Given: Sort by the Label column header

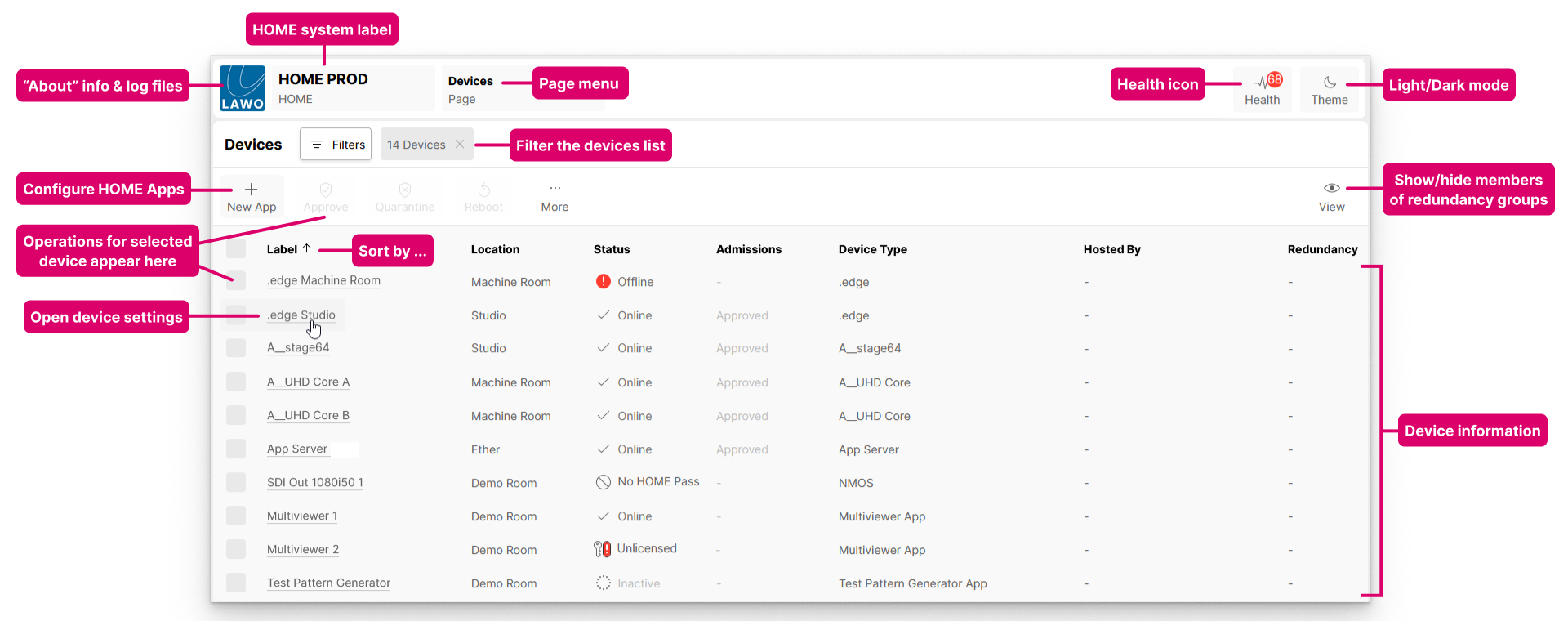Looking at the screenshot, I should (282, 249).
